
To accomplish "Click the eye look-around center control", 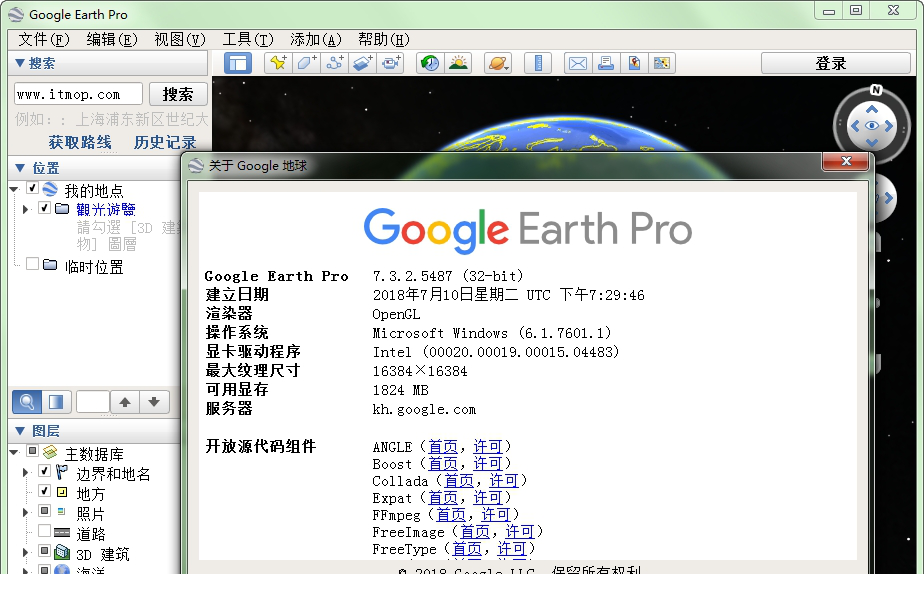I will [872, 126].
